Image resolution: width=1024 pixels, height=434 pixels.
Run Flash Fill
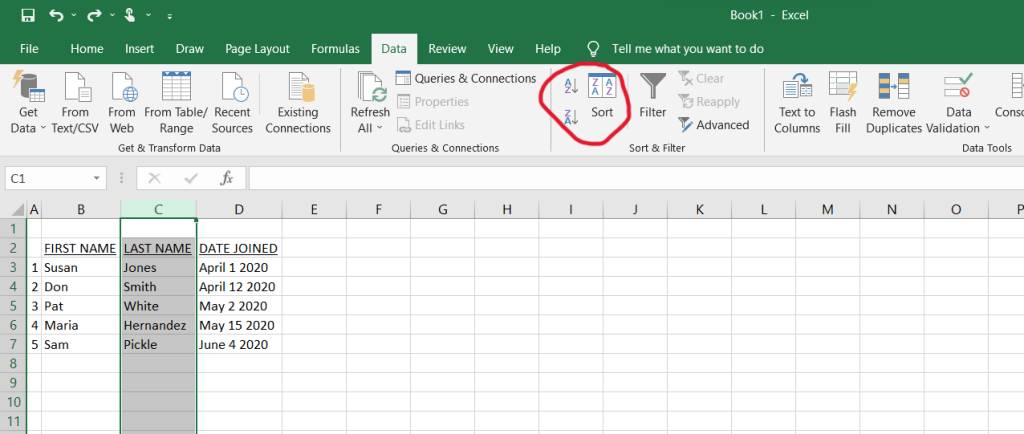pyautogui.click(x=843, y=103)
